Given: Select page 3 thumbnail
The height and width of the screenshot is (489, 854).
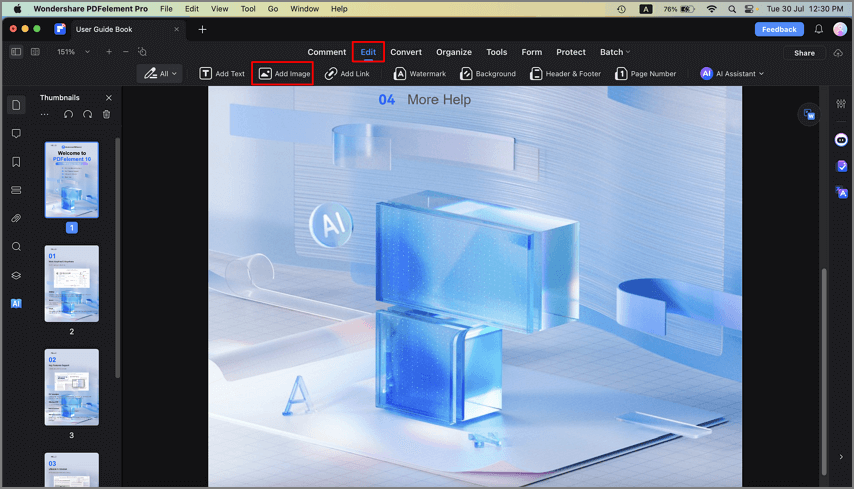Looking at the screenshot, I should [72, 387].
